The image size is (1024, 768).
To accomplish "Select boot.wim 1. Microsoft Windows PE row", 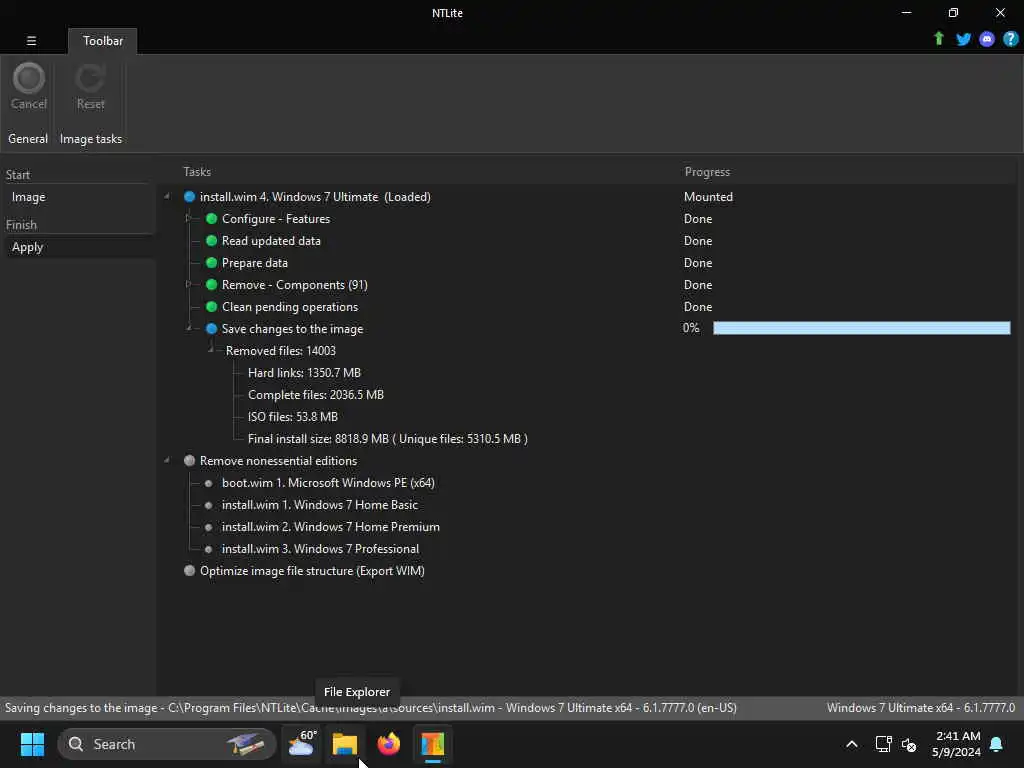I will click(328, 483).
